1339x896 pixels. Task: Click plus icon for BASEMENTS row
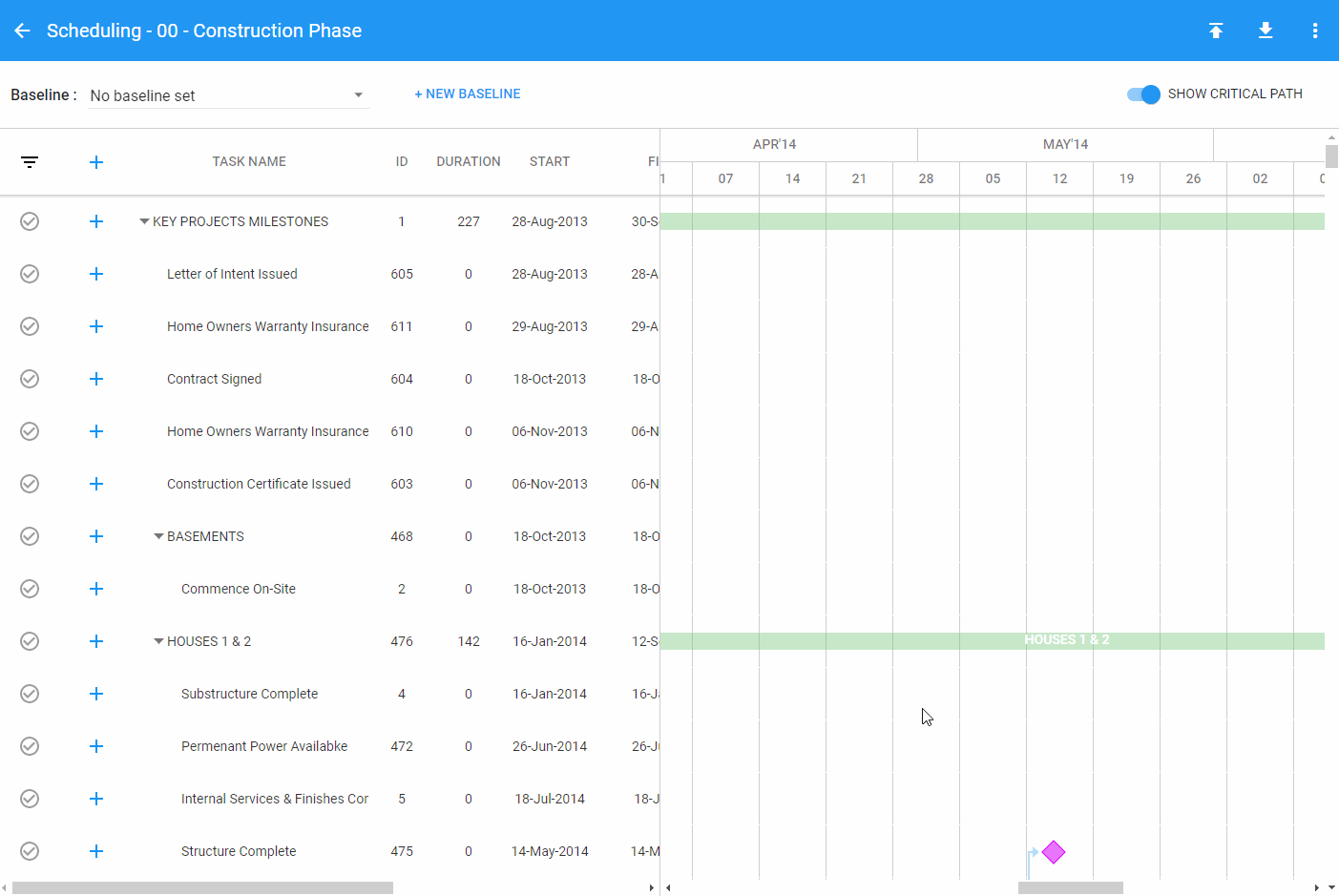click(96, 536)
